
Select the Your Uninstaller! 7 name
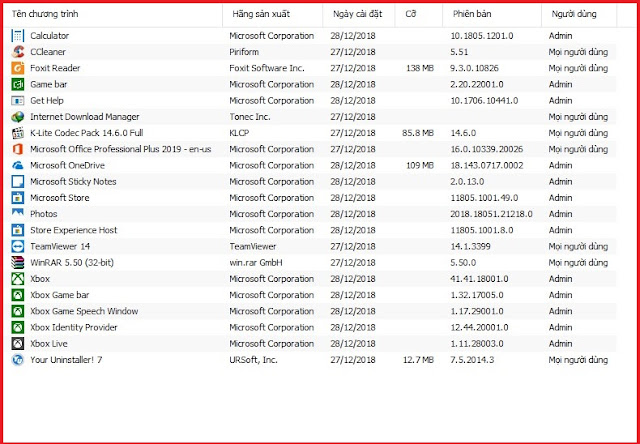pyautogui.click(x=66, y=360)
